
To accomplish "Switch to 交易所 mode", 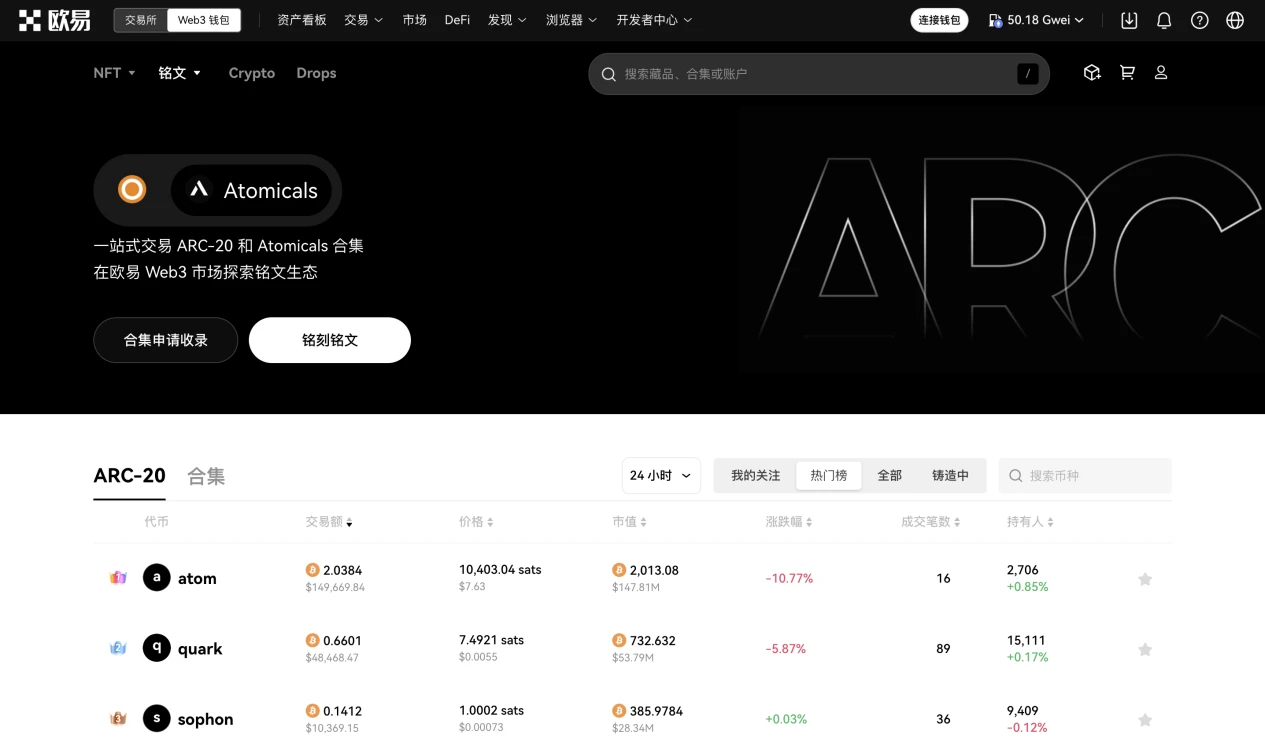I will (x=141, y=20).
